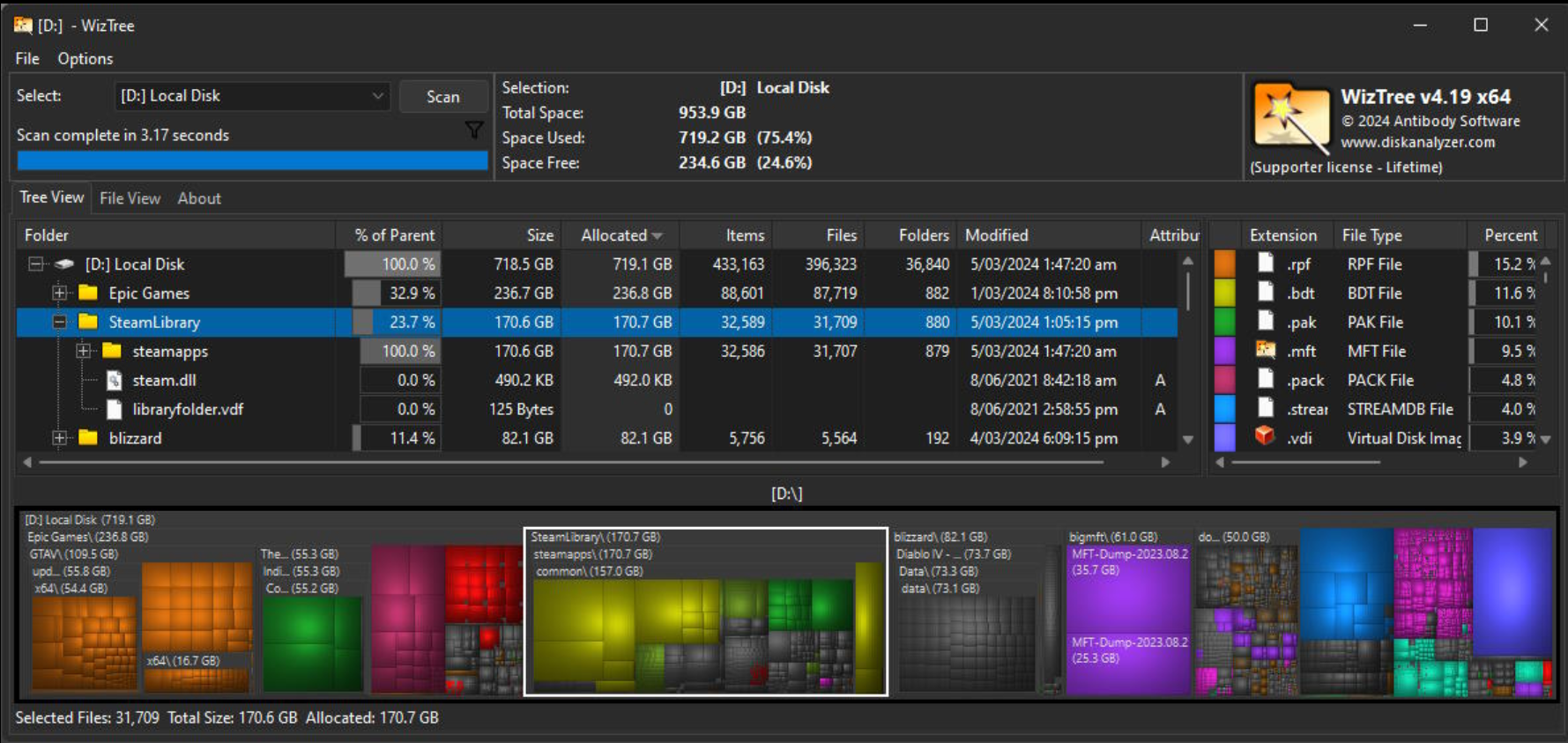The height and width of the screenshot is (743, 1568).
Task: Expand the blizzard folder node
Action: coord(59,438)
